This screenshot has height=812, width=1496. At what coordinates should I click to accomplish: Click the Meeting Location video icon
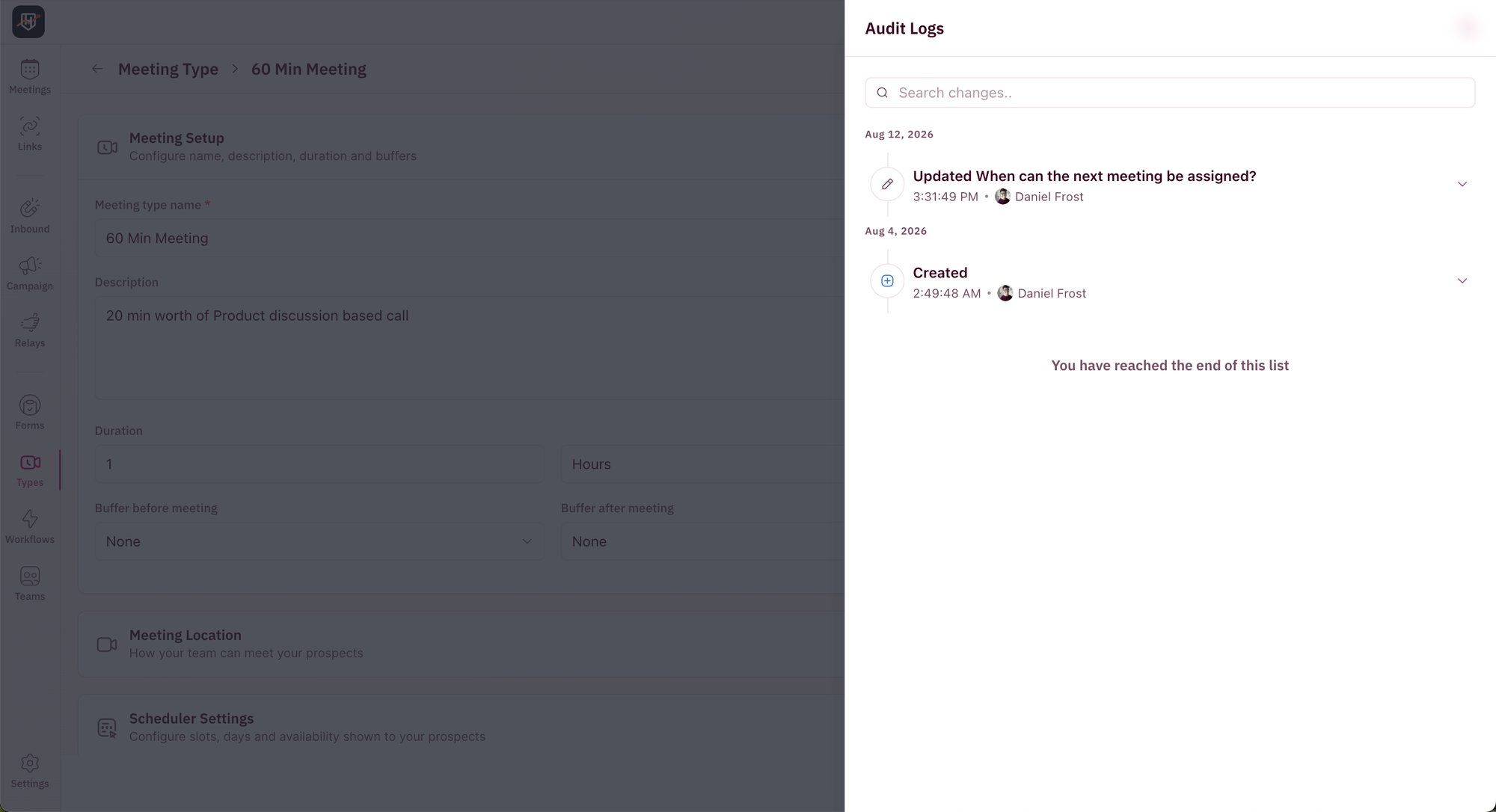click(107, 644)
